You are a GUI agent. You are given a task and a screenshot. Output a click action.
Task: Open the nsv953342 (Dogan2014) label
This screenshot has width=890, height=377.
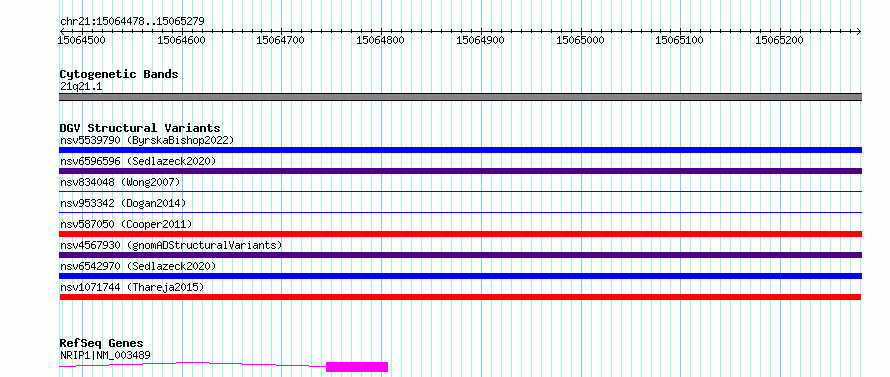(x=123, y=203)
